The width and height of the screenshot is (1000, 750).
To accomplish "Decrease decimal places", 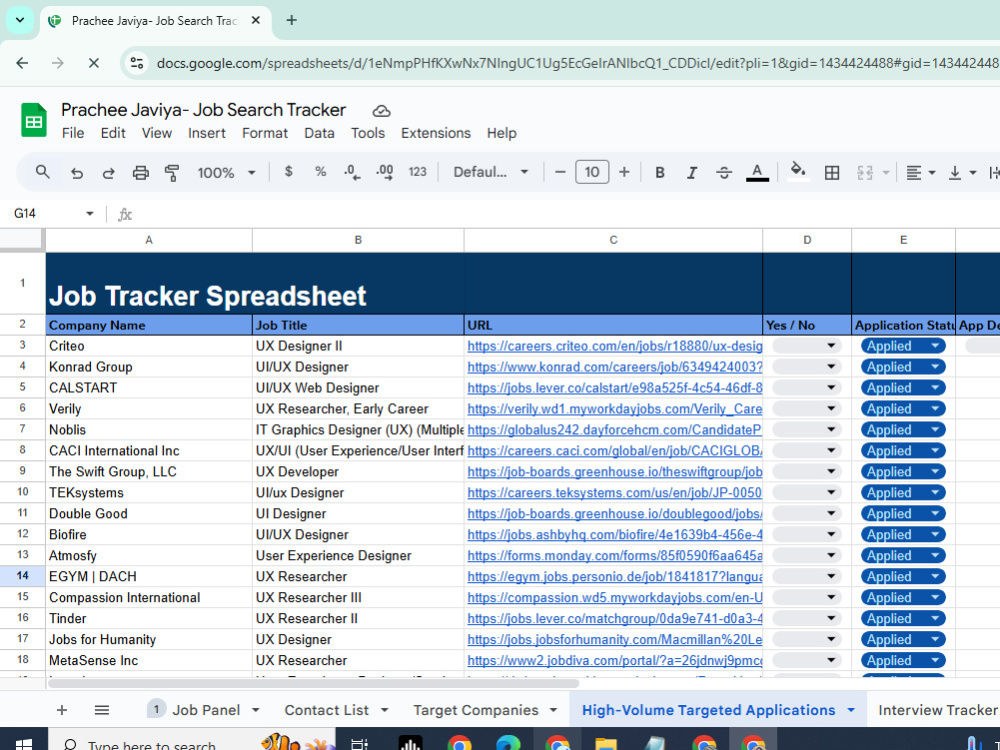I will 352,172.
